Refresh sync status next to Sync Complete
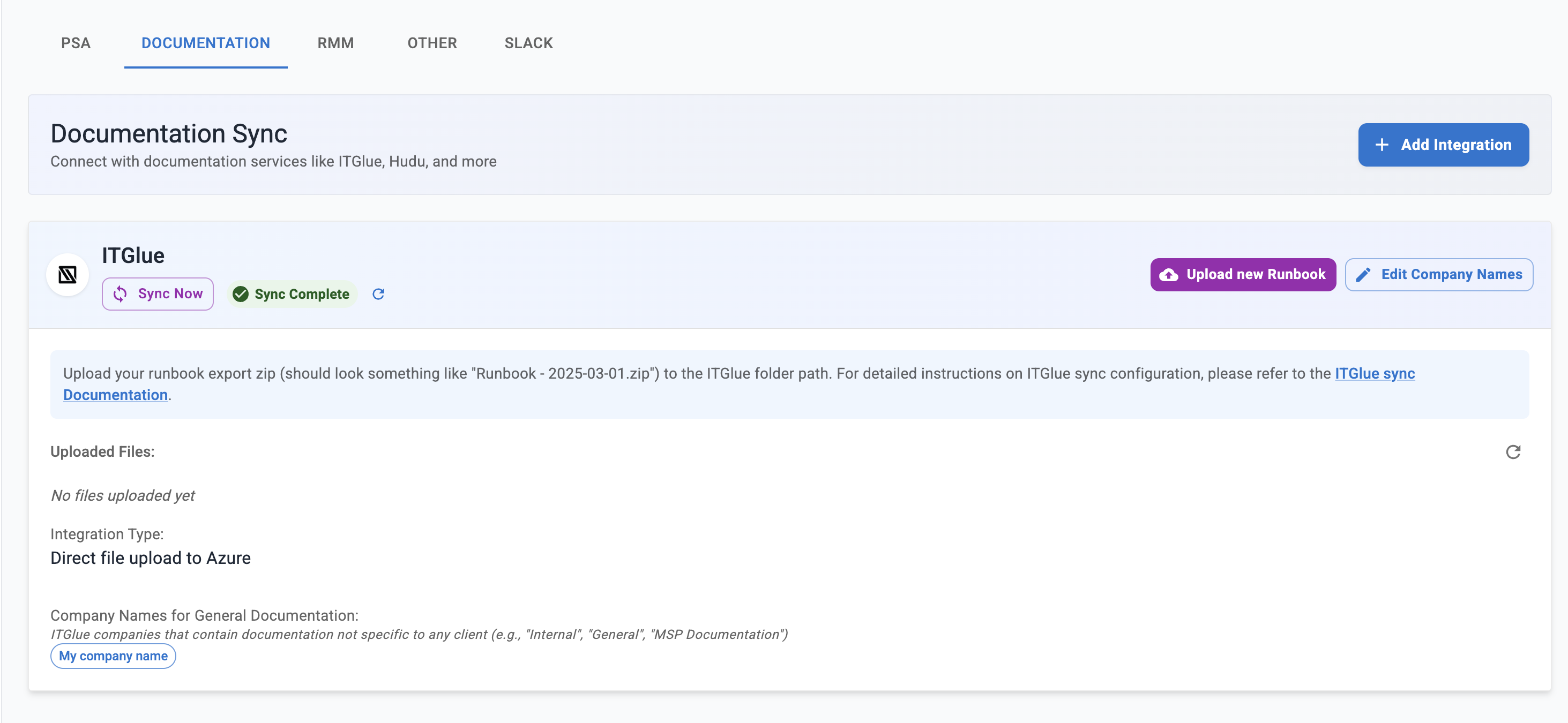This screenshot has width=1568, height=723. click(x=378, y=293)
